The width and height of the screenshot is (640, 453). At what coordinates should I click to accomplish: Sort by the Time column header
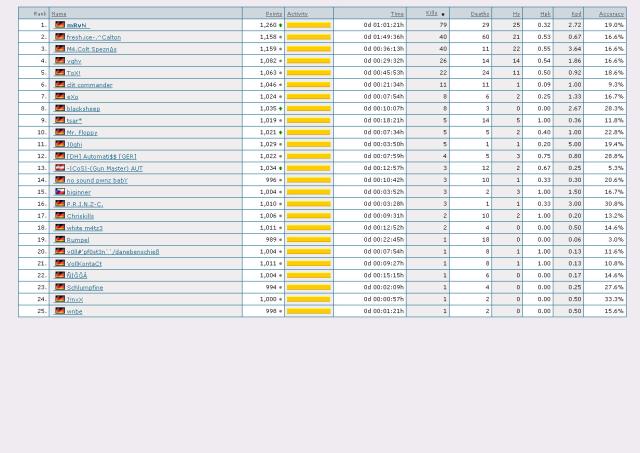(397, 14)
